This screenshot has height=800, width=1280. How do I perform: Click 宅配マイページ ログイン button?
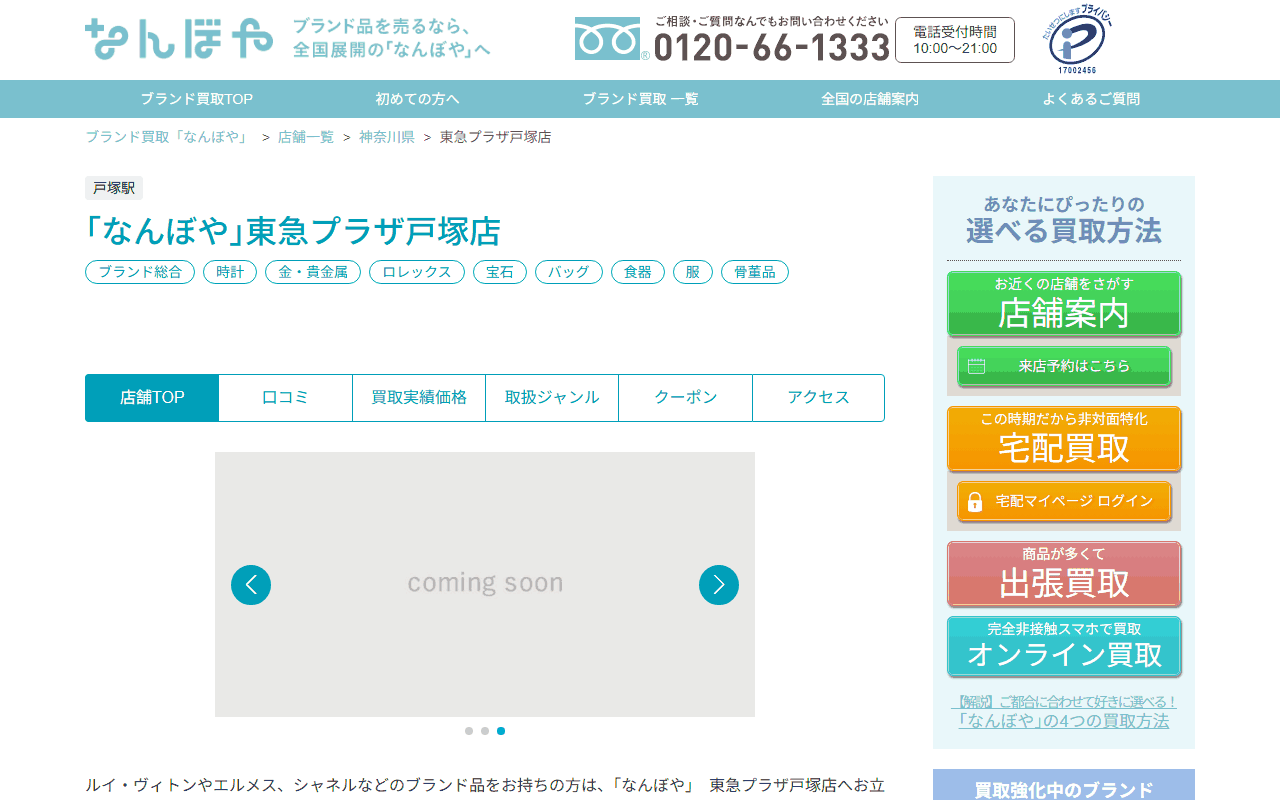pyautogui.click(x=1064, y=501)
